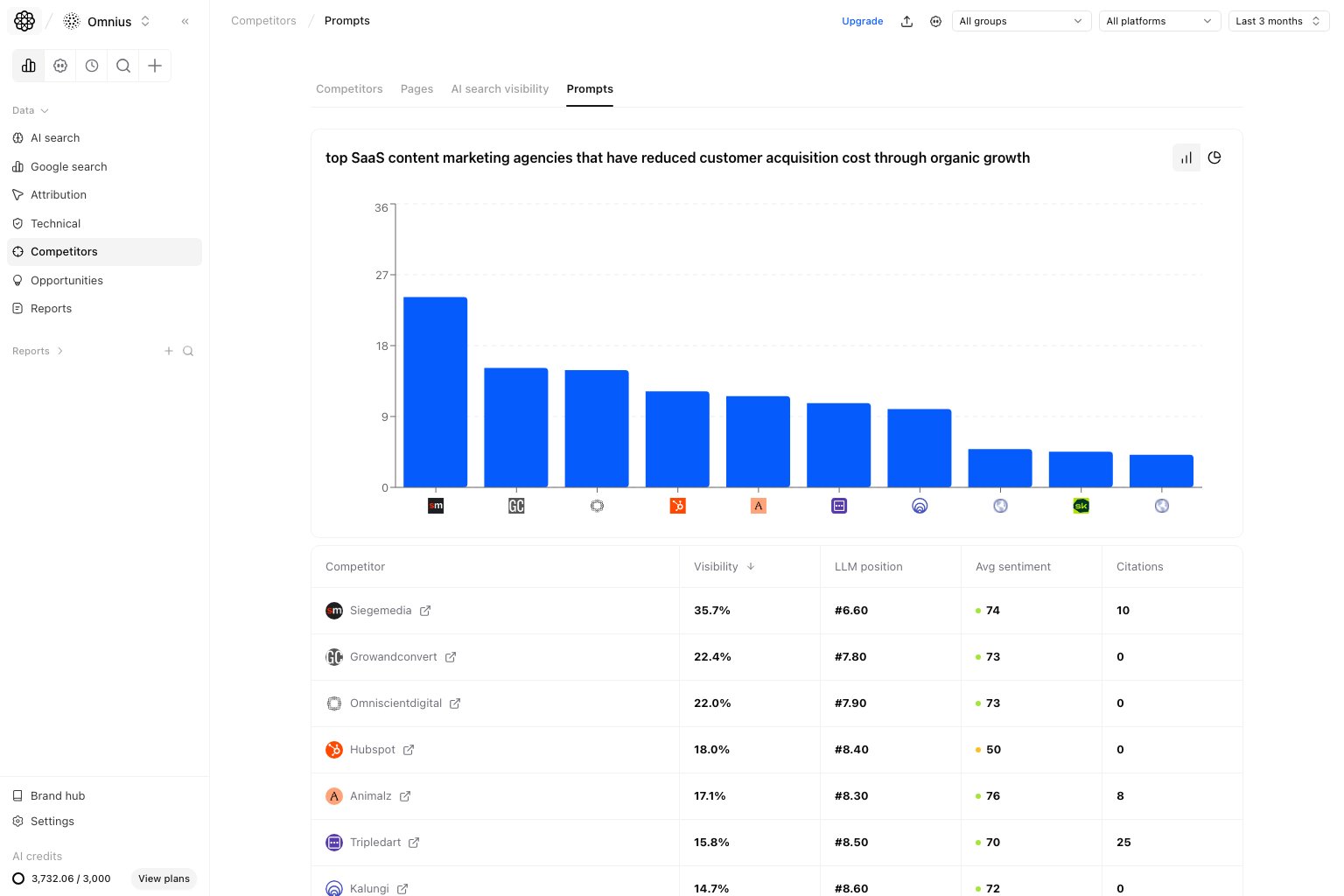The height and width of the screenshot is (896, 1344).
Task: Open Siegemedia external link icon
Action: [425, 611]
